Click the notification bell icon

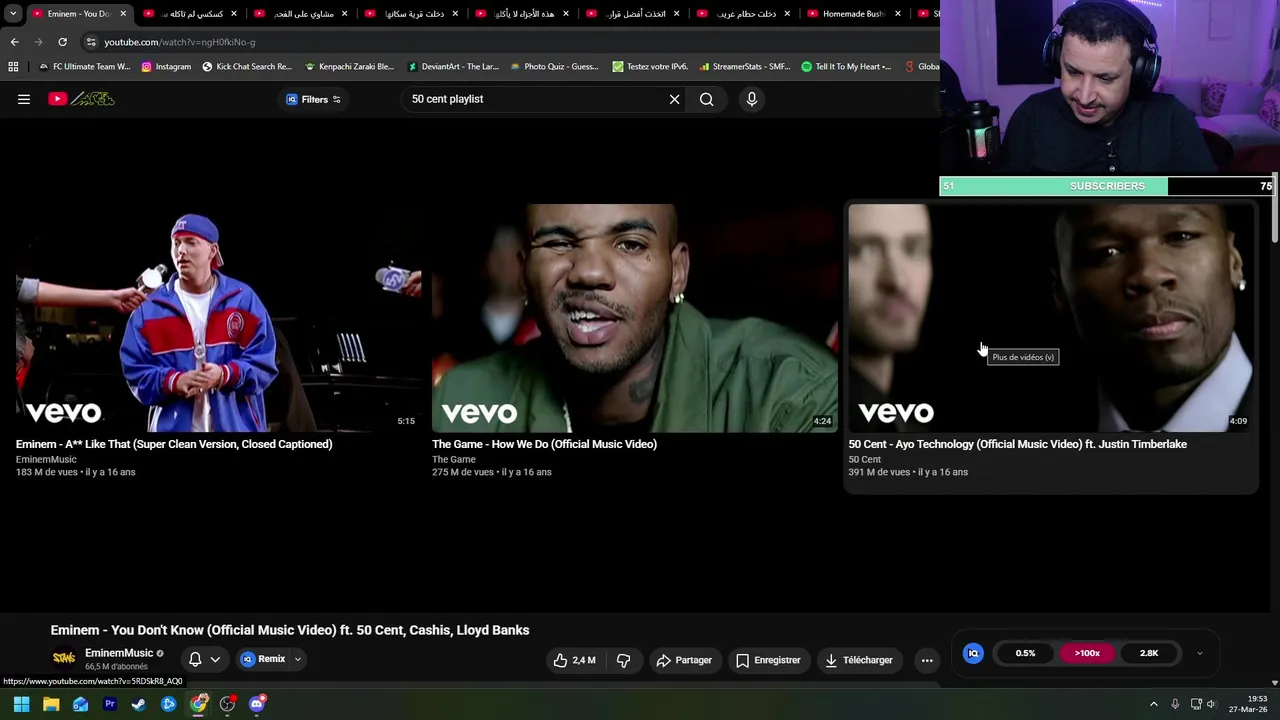coord(195,659)
